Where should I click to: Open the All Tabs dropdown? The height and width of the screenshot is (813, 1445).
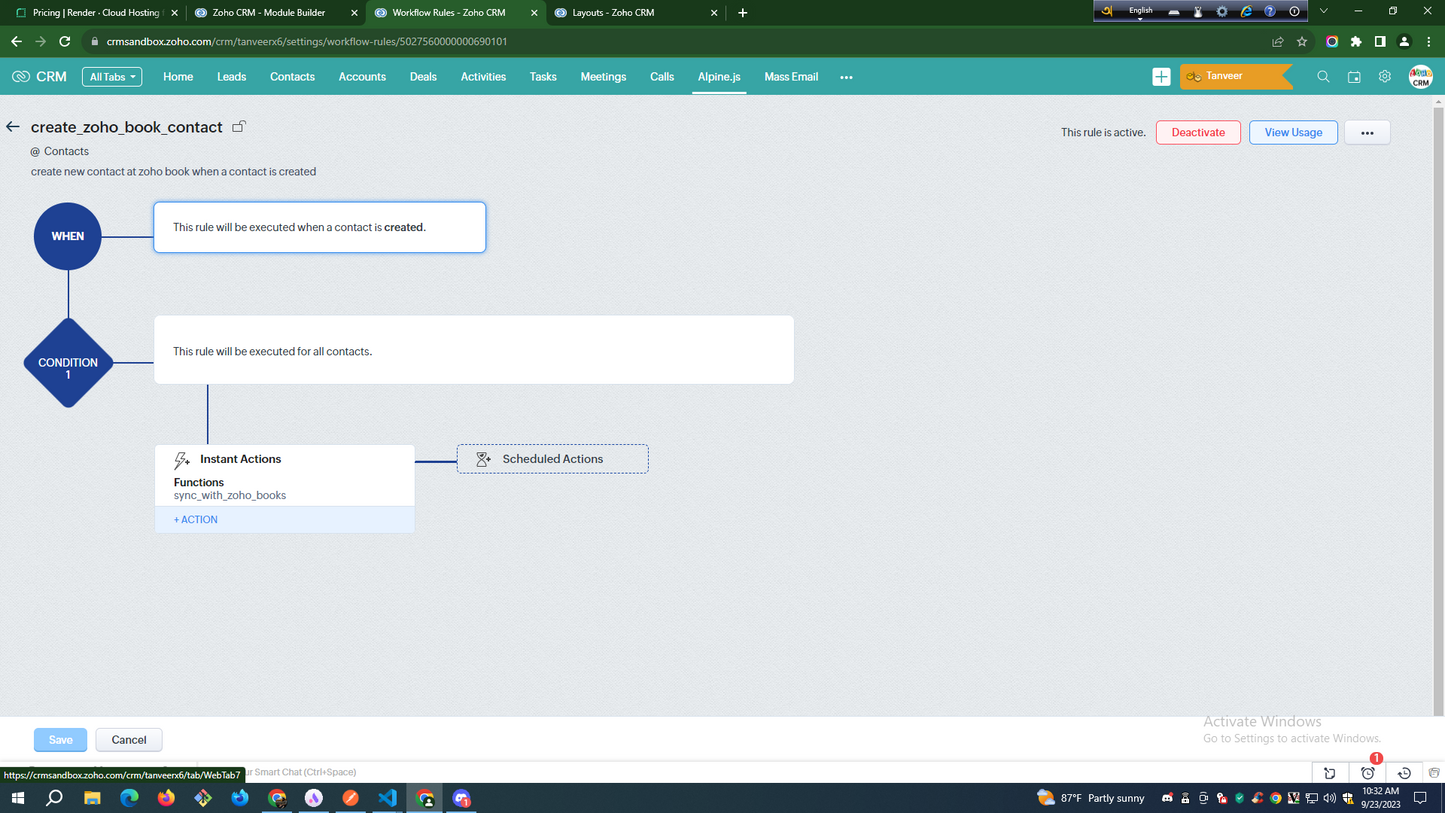click(112, 77)
